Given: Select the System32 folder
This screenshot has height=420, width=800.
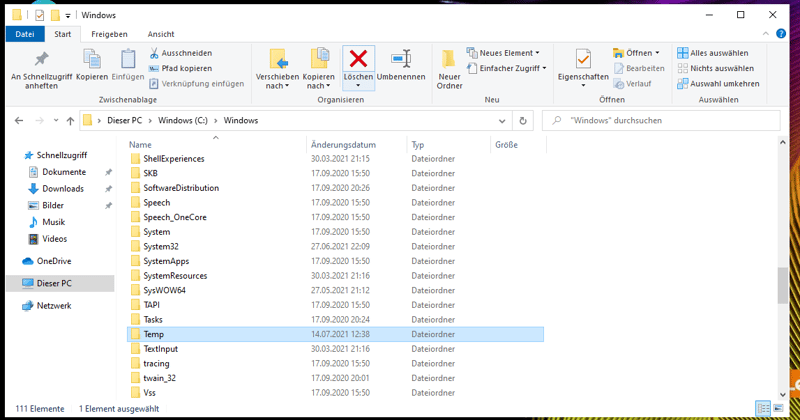Looking at the screenshot, I should point(160,246).
